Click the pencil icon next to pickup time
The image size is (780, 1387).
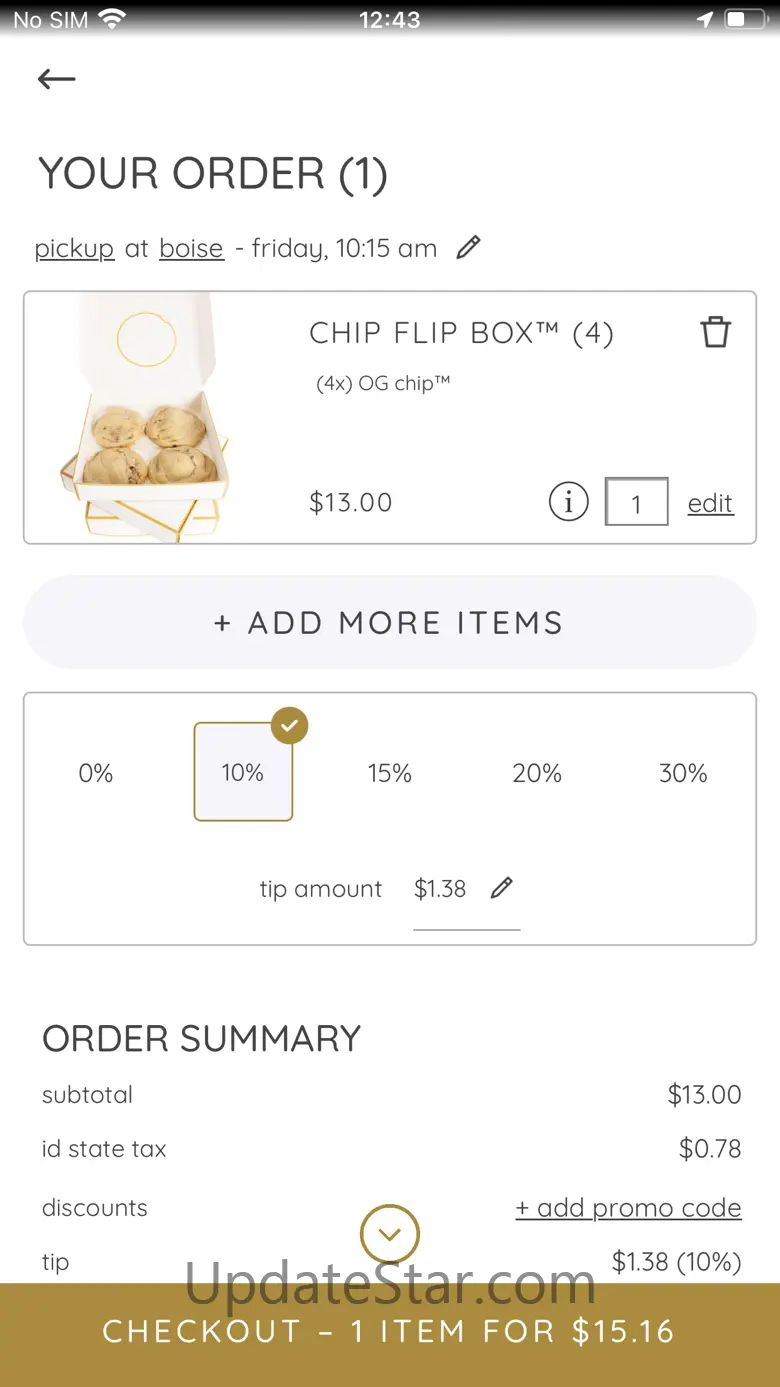tap(468, 247)
